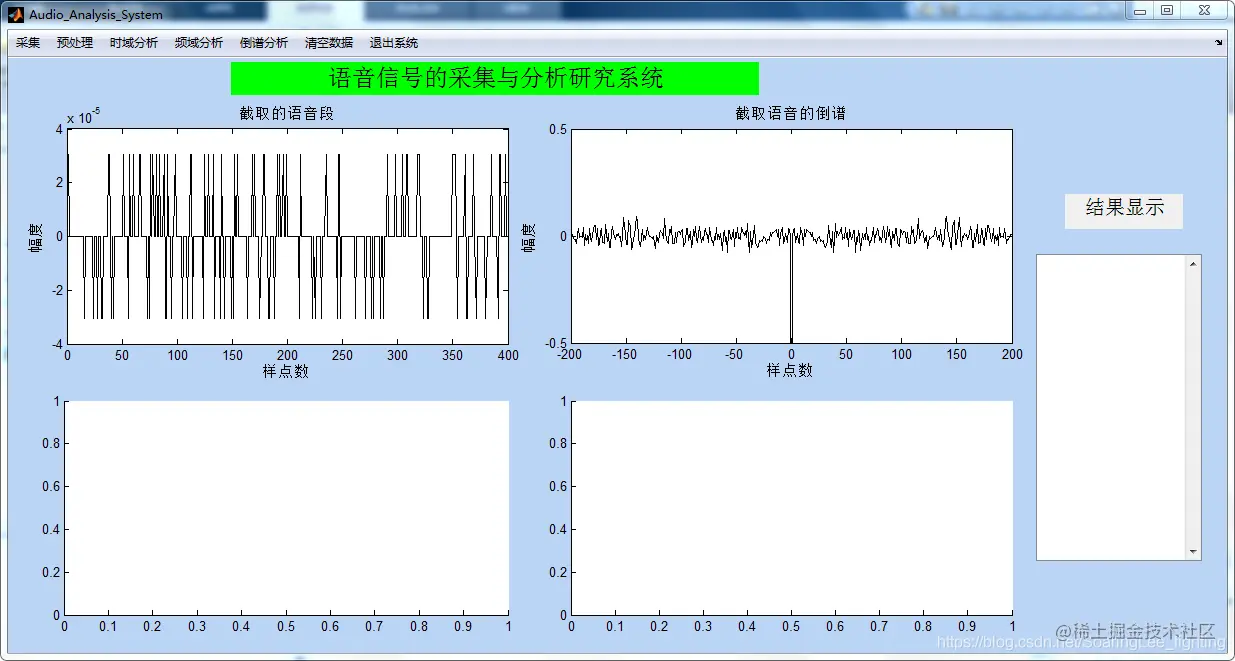Open the 时域分析 menu
This screenshot has width=1235, height=661.
tap(134, 43)
